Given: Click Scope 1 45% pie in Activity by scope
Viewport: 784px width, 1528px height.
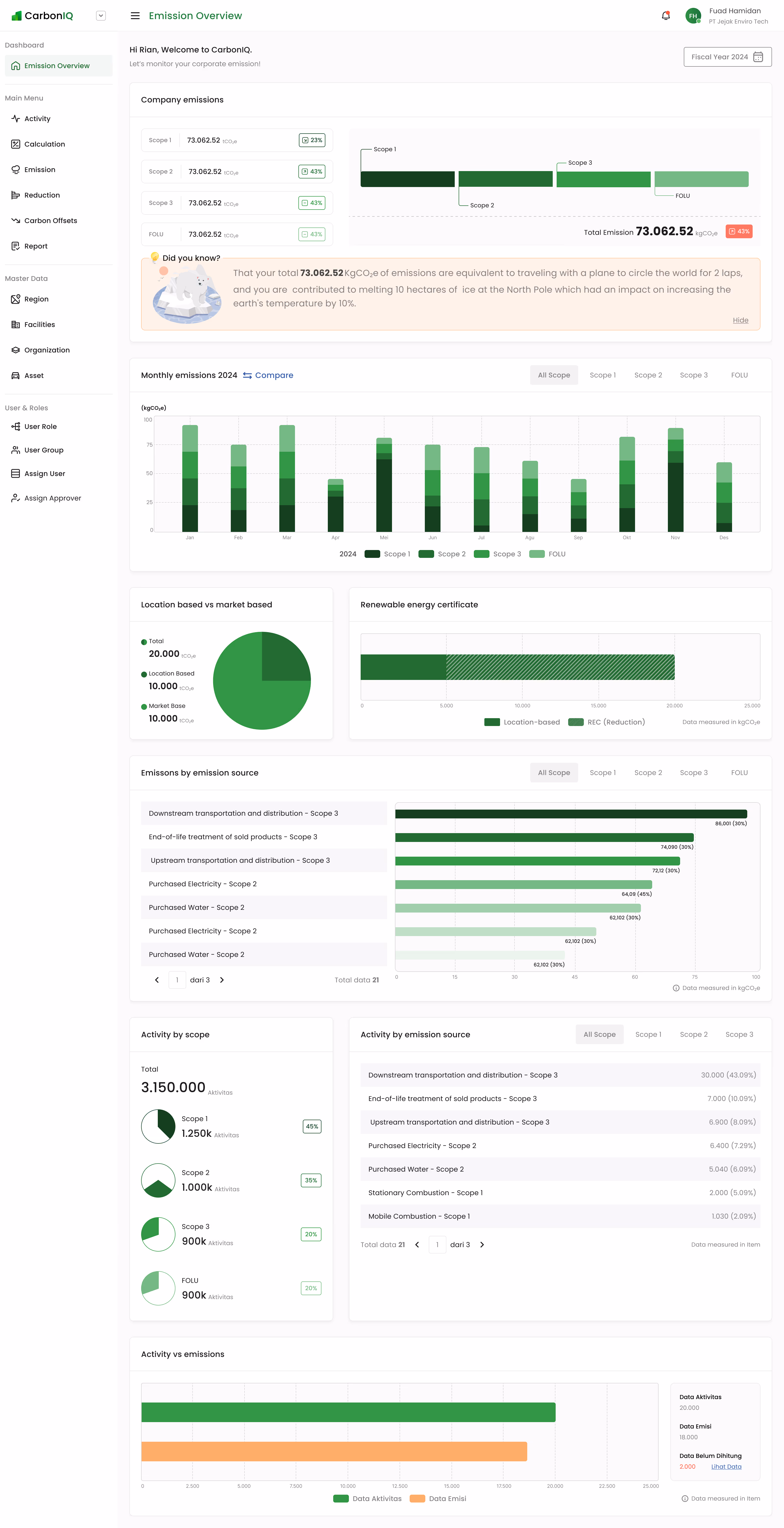Looking at the screenshot, I should click(158, 1127).
